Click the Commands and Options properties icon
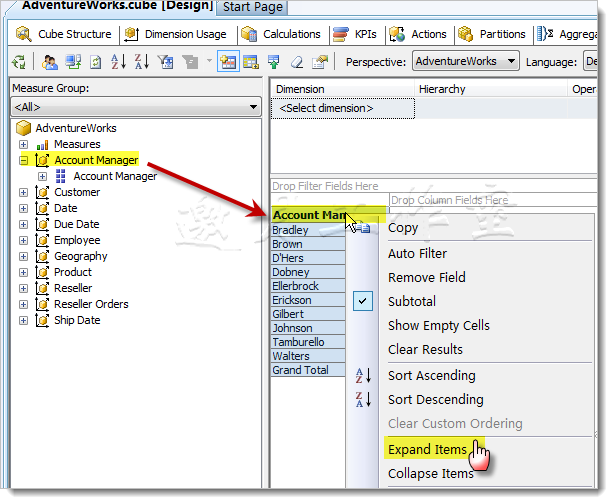Viewport: 613px width, 504px height. point(320,62)
